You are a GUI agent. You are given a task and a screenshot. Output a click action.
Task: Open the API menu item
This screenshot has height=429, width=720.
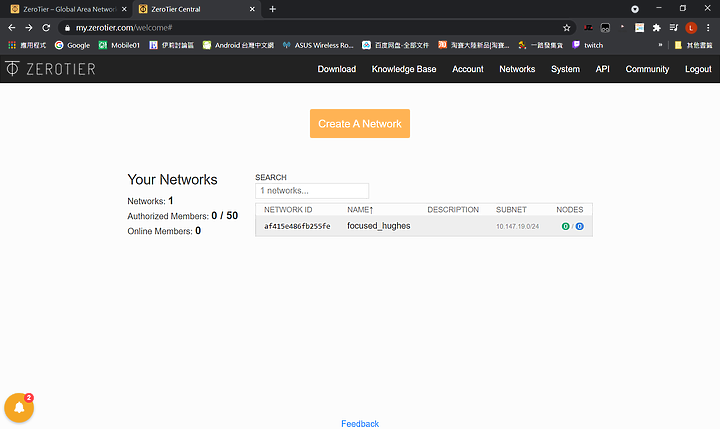point(602,69)
